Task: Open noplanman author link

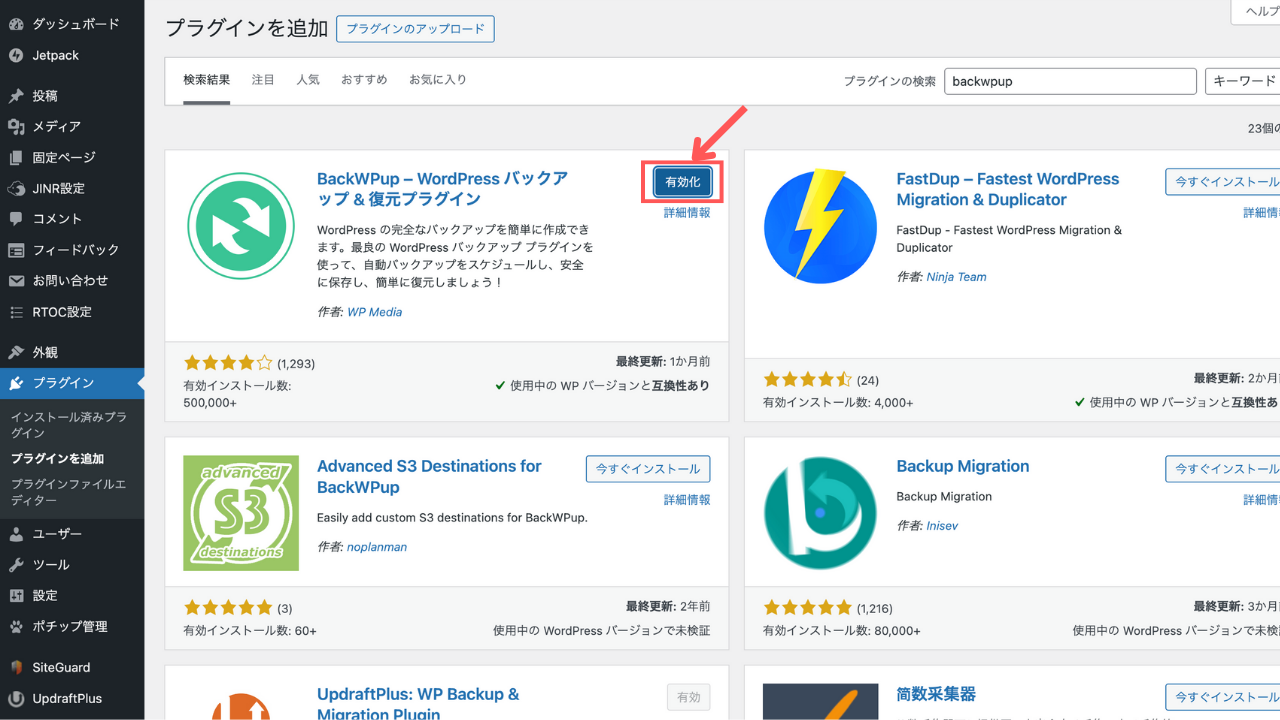Action: point(377,547)
